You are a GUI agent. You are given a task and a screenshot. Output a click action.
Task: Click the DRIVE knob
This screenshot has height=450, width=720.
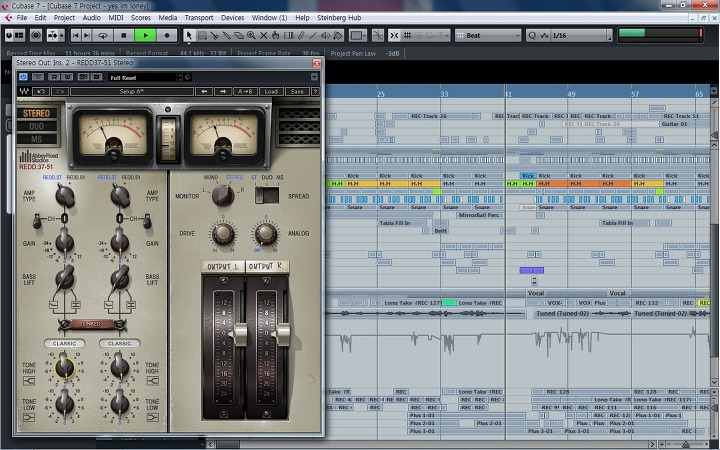pos(223,234)
